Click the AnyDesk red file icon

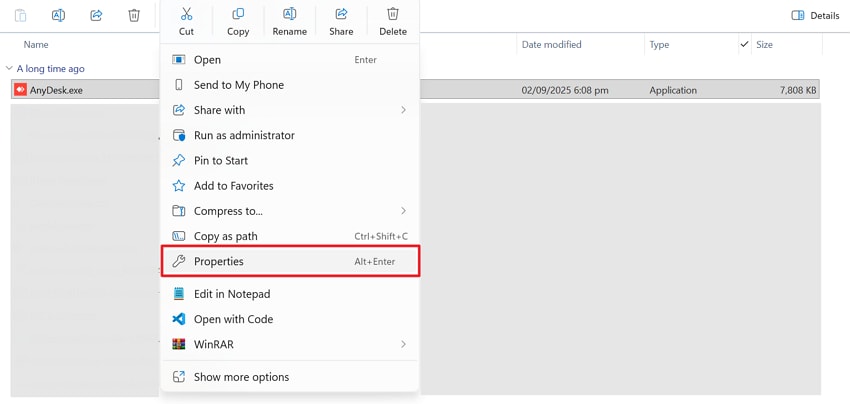(21, 89)
